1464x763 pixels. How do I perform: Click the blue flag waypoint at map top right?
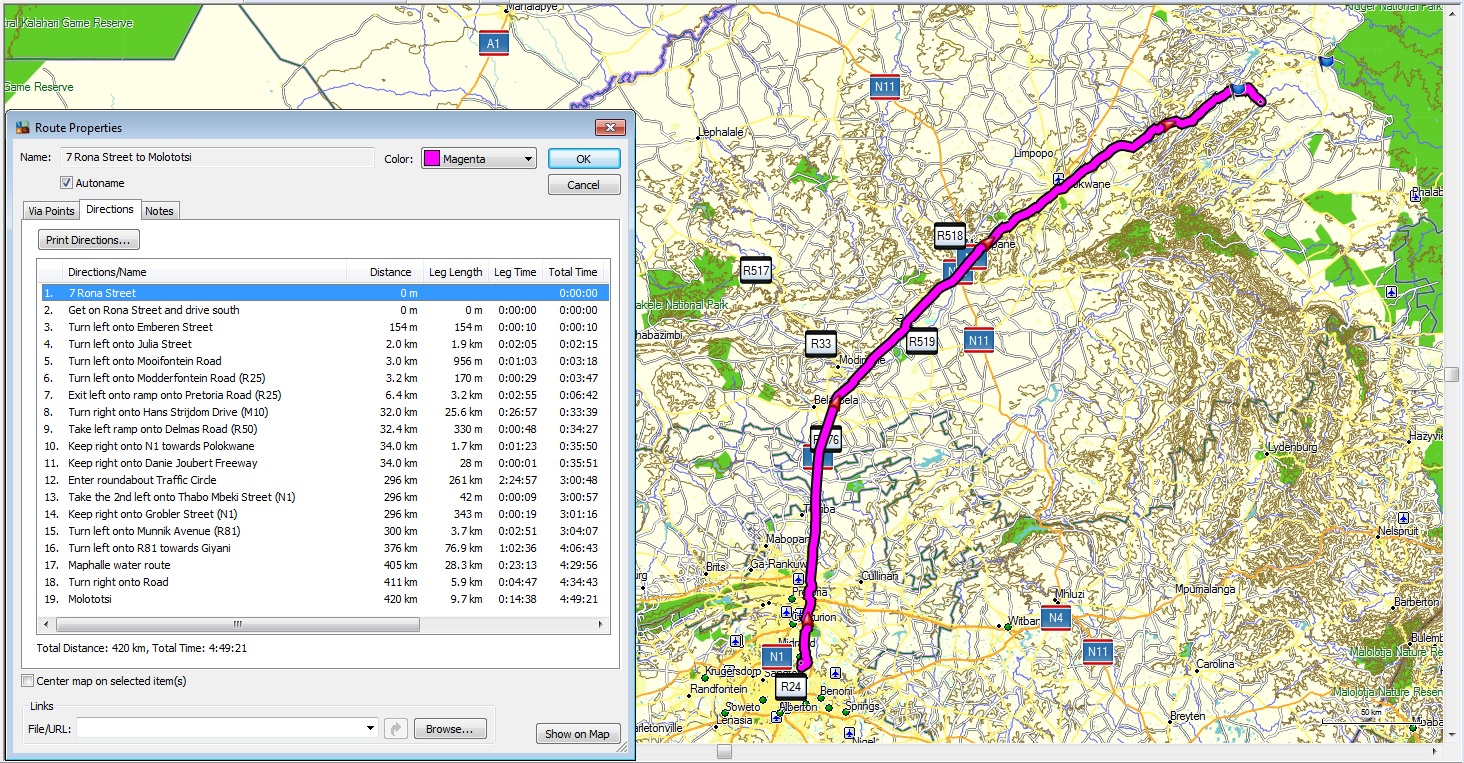[1326, 62]
